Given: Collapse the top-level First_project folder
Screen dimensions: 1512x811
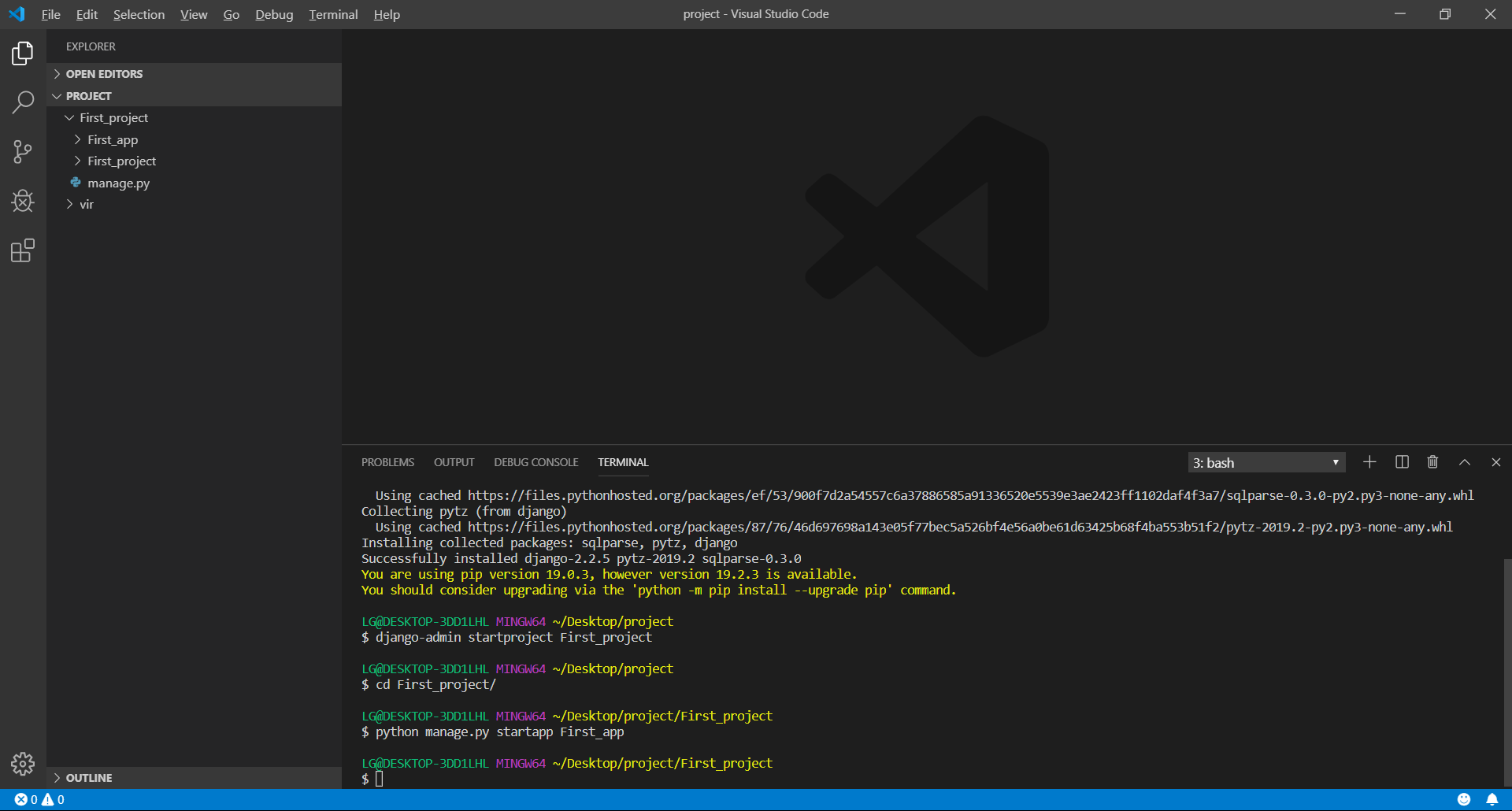Looking at the screenshot, I should pyautogui.click(x=195, y=118).
